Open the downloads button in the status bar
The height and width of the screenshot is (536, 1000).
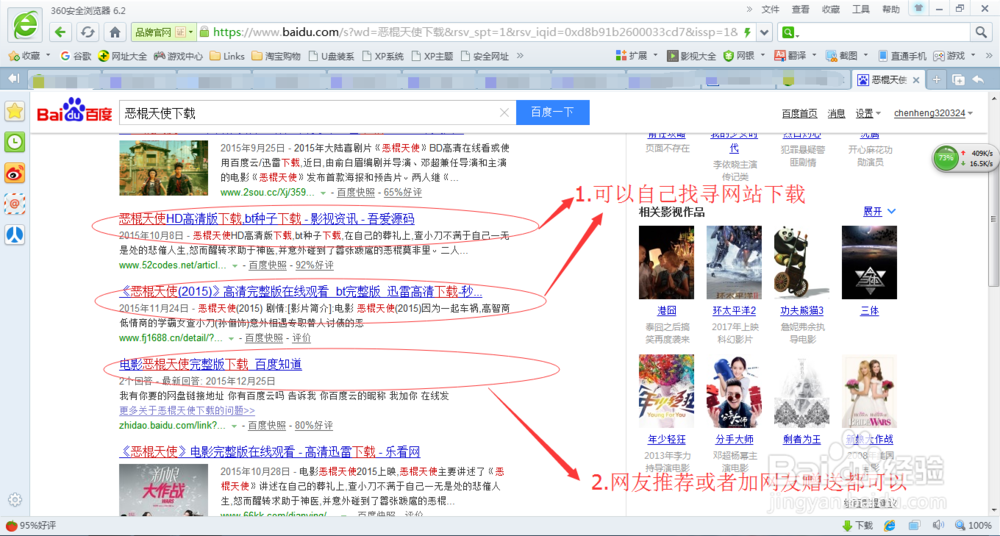click(857, 526)
